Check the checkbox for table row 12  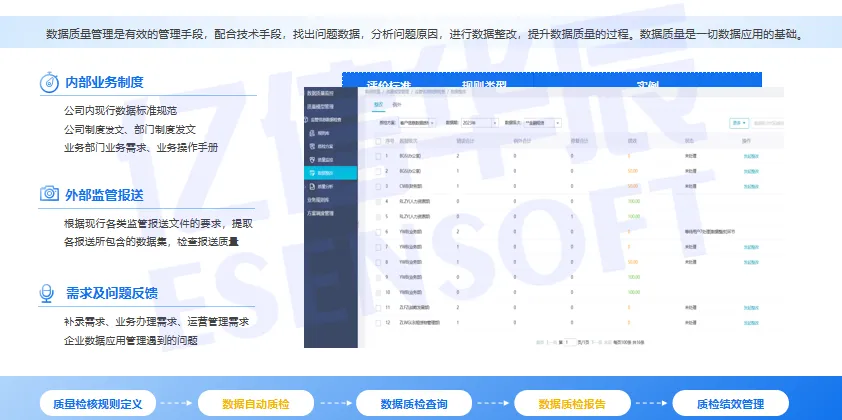(x=378, y=322)
